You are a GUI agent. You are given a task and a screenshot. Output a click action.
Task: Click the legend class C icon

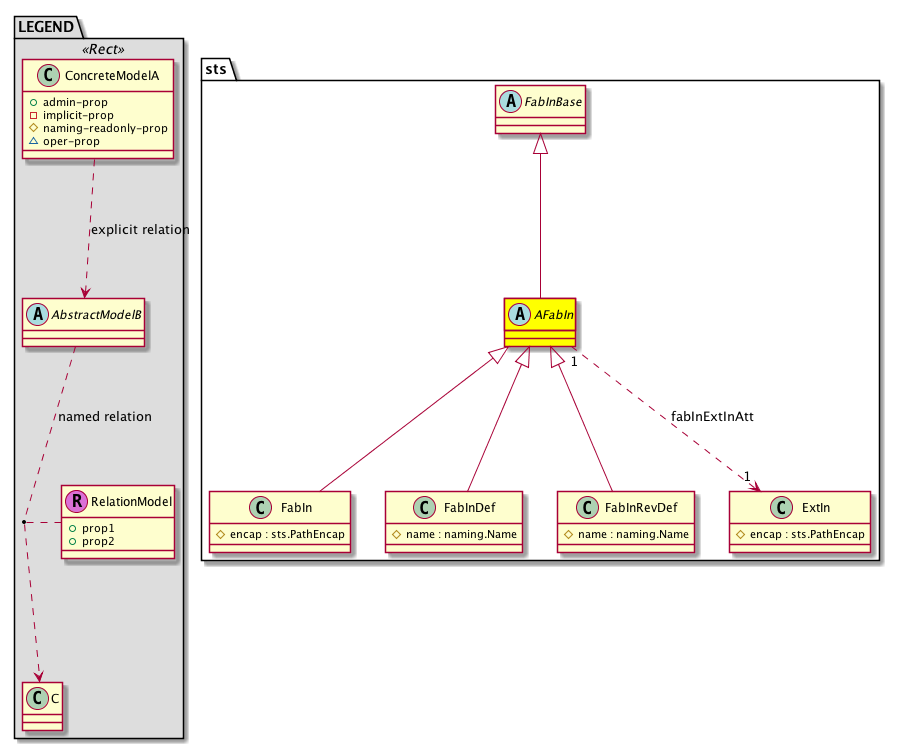coord(36,696)
